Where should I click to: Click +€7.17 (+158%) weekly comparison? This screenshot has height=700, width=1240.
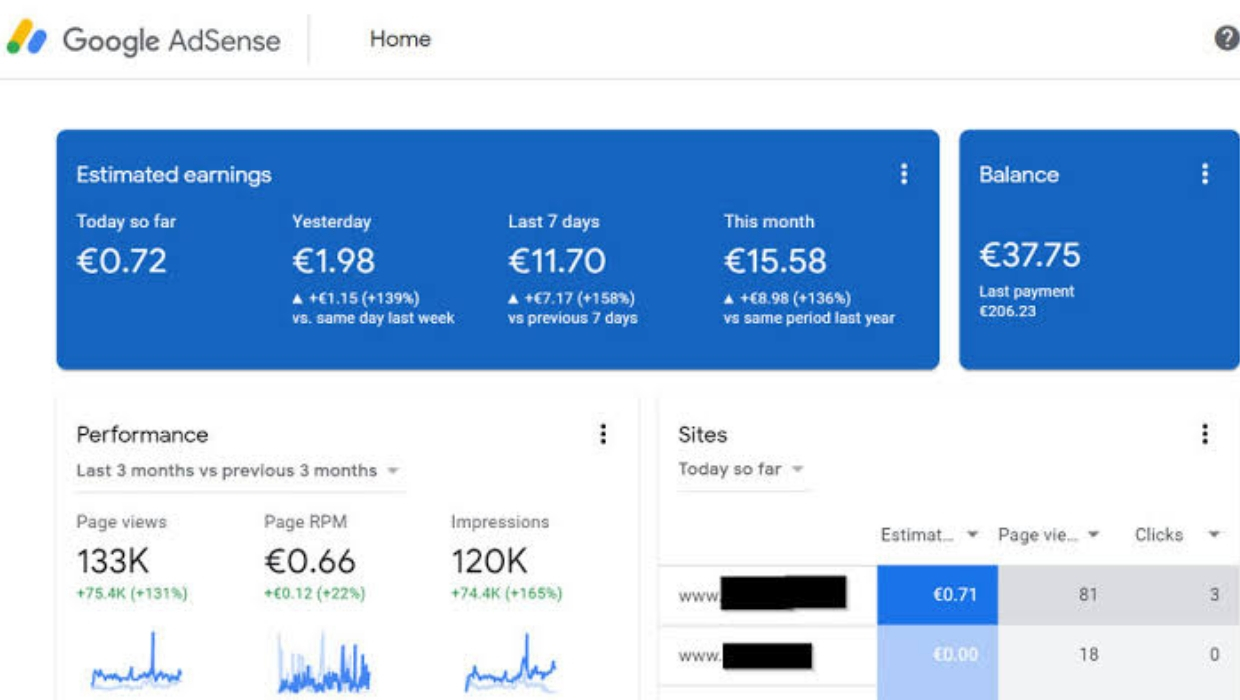[572, 298]
